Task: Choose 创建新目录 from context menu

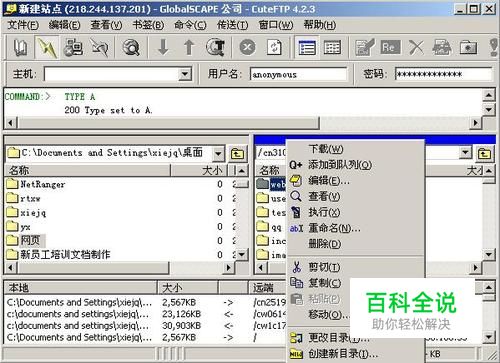Action: click(x=355, y=354)
